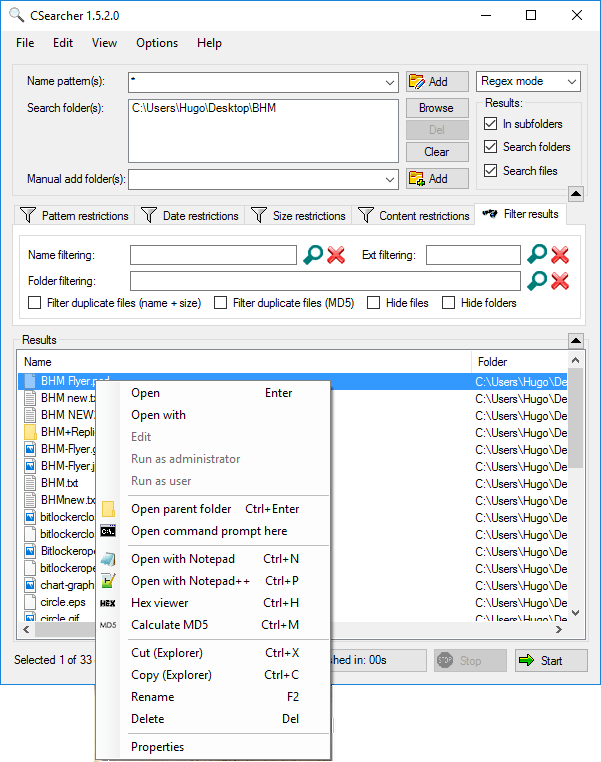Screen dimensions: 601x762
Task: Enable the Hide folders checkbox
Action: pyautogui.click(x=448, y=303)
